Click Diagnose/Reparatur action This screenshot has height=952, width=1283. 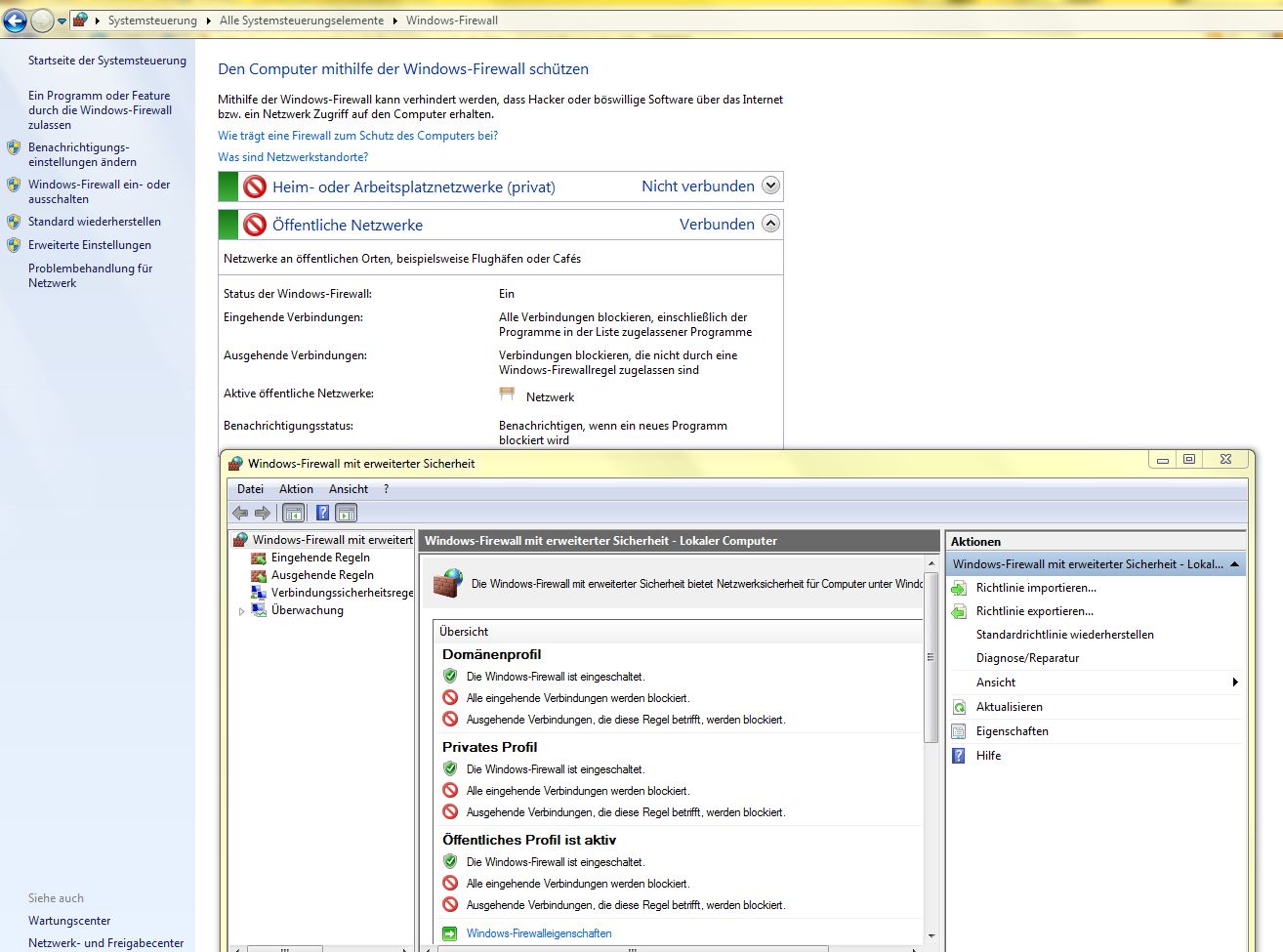tap(1028, 658)
